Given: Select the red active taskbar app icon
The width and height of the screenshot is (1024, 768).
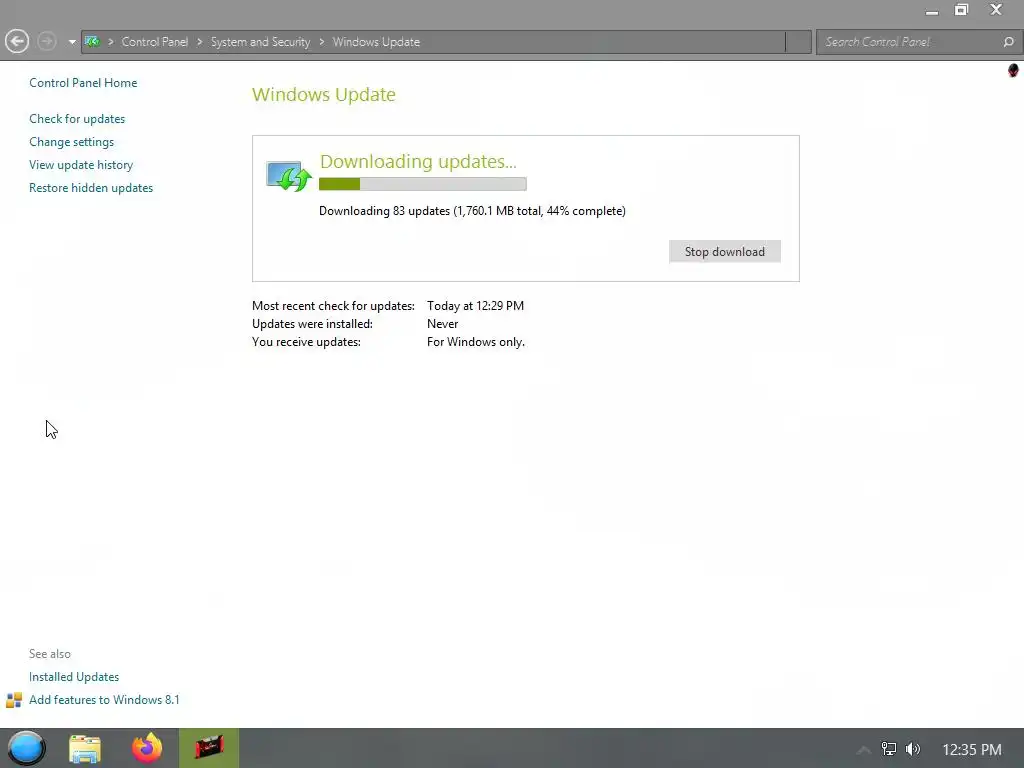Looking at the screenshot, I should pos(209,748).
